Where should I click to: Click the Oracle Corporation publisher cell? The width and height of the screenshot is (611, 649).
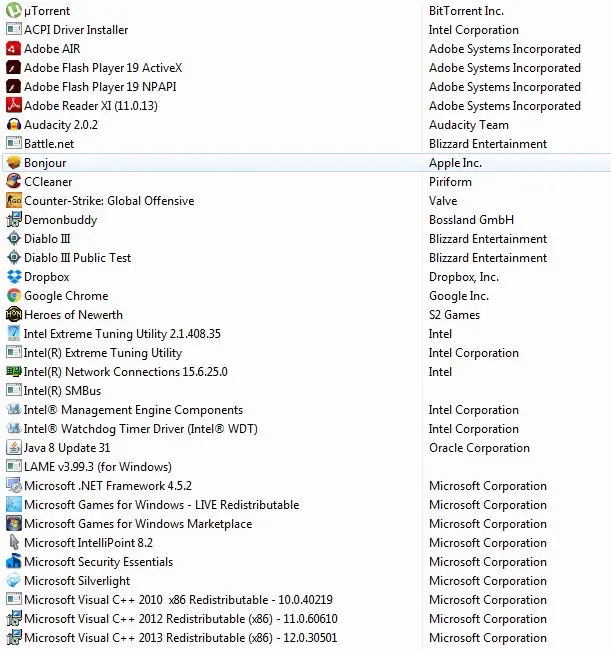click(479, 448)
